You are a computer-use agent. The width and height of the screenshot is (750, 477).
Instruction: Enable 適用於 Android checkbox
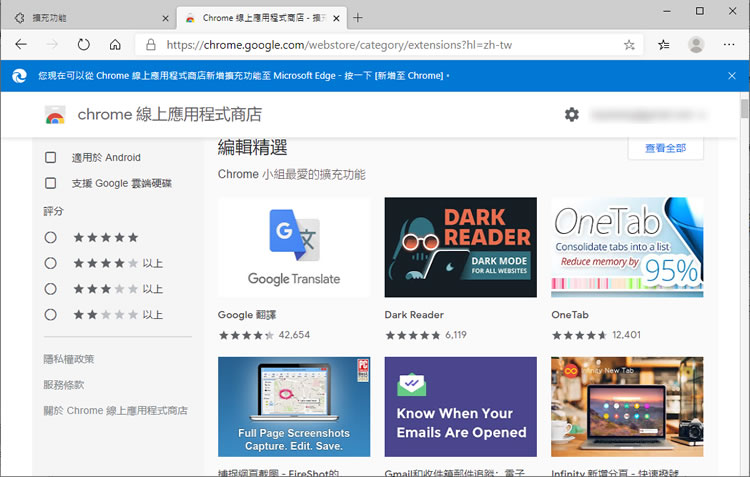coord(50,157)
